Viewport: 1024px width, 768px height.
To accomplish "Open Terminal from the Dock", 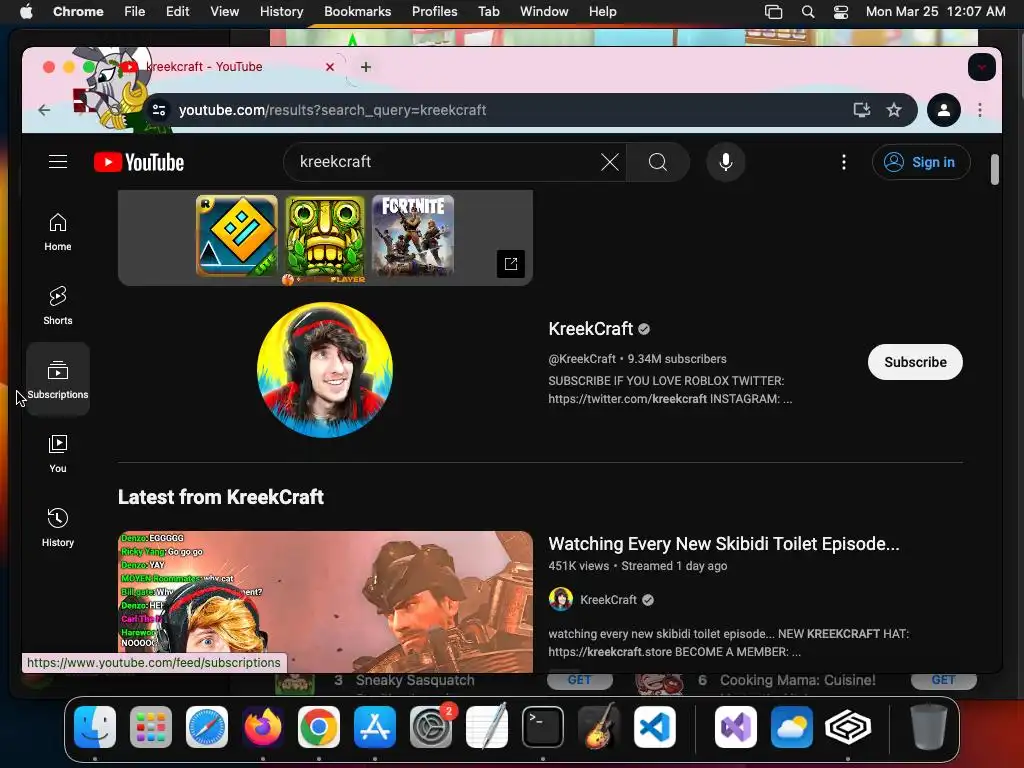I will [x=543, y=727].
